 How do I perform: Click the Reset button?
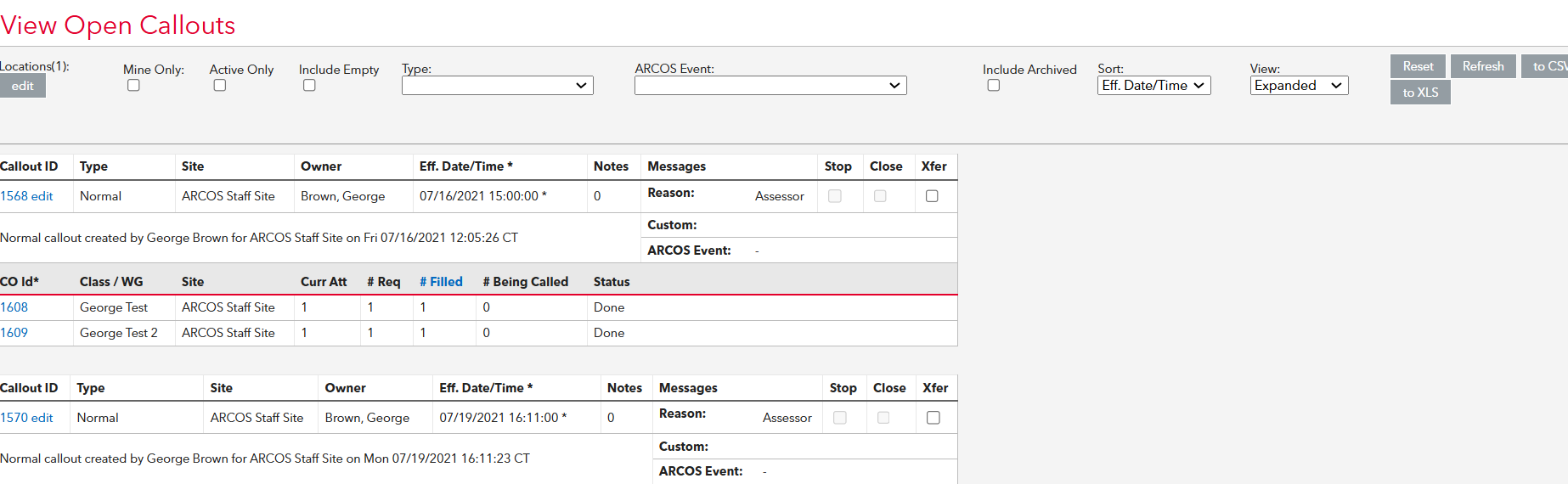click(x=1417, y=66)
